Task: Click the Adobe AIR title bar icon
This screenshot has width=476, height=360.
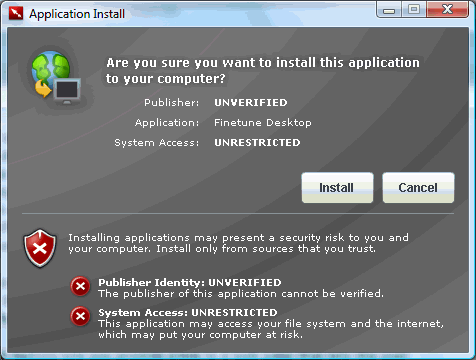Action: 16,14
